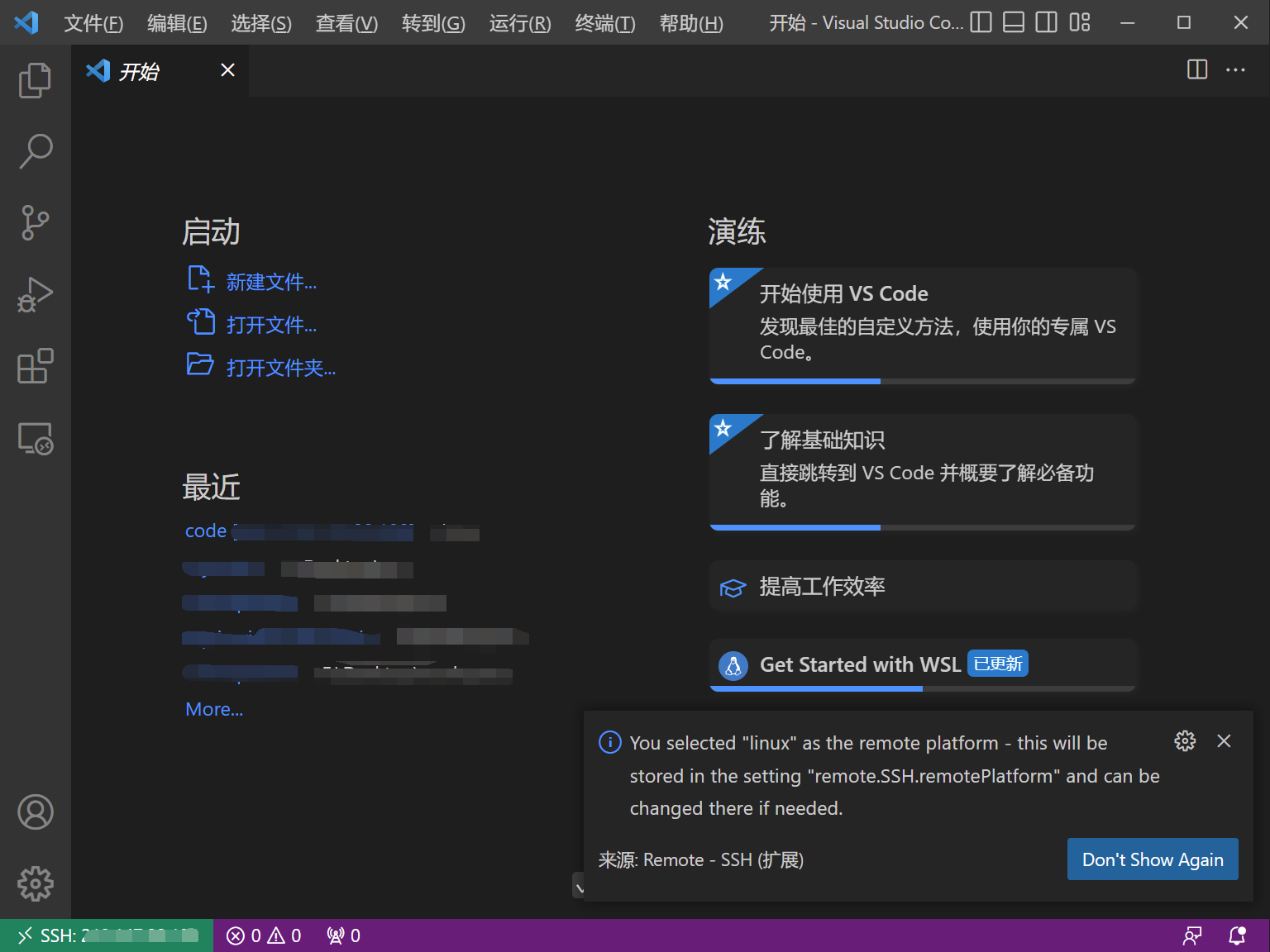Open Customize Layout icon
The image size is (1270, 952).
pyautogui.click(x=1080, y=22)
